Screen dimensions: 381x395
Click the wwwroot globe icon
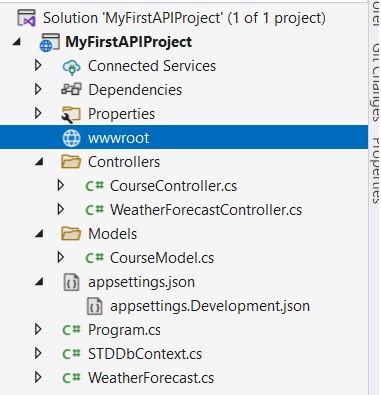click(x=71, y=138)
